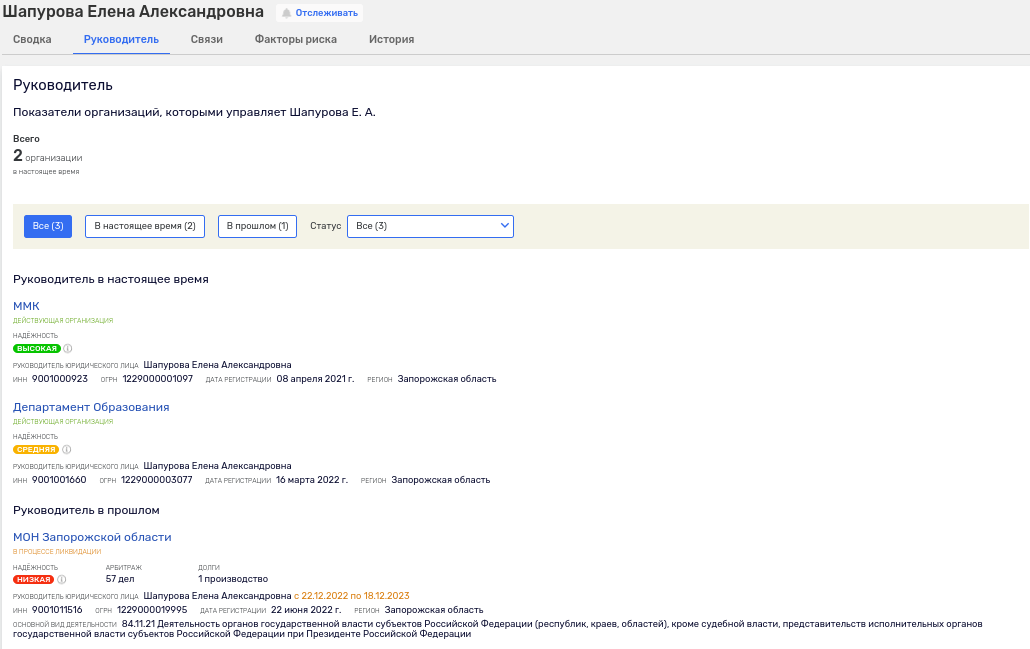Screen dimensions: 1030x649
Task: Click В ПРОЦЕССЕ ЛИКВИДАЦИИ status label
Action: click(57, 552)
